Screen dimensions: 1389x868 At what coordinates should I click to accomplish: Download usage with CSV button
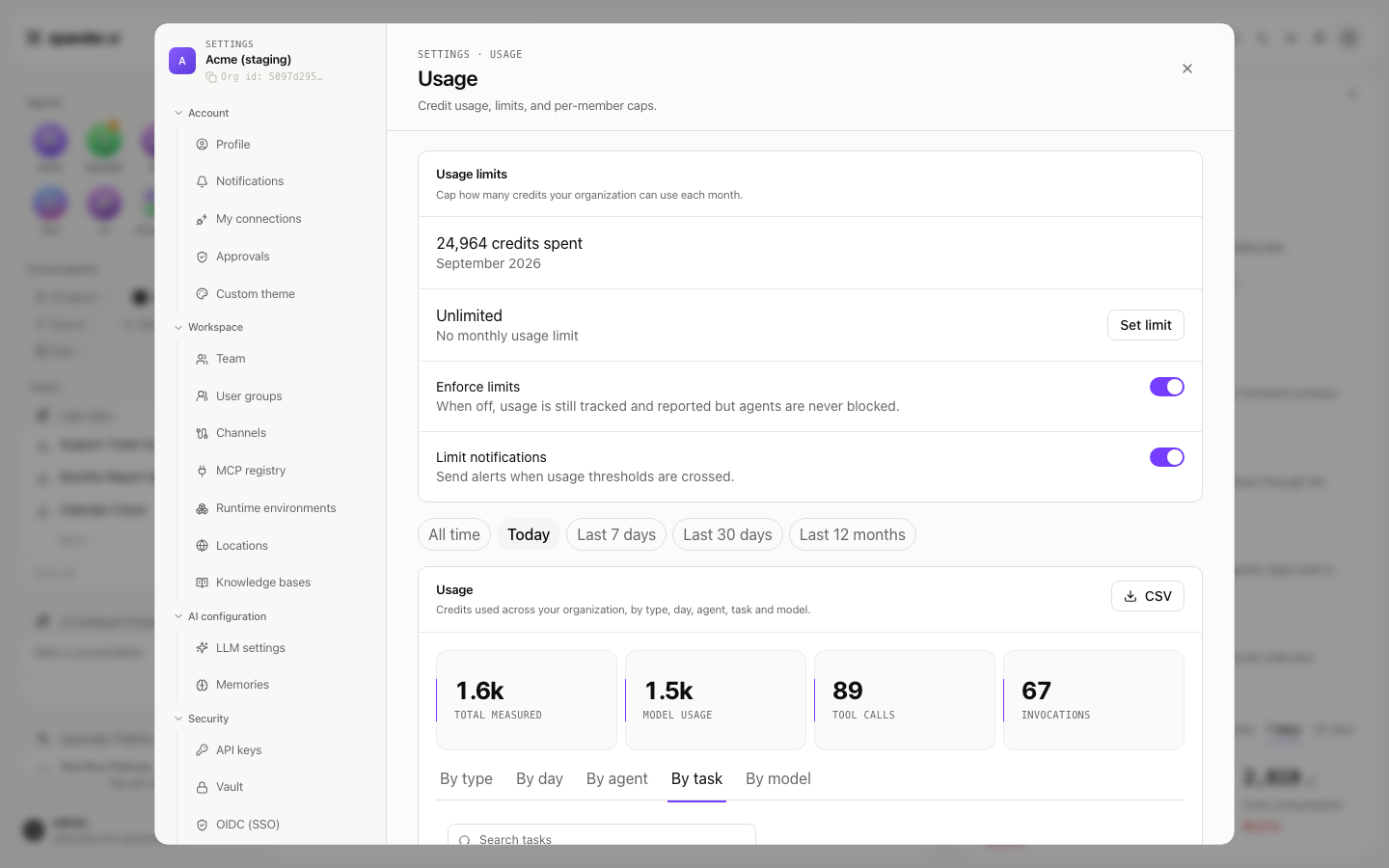1148,596
